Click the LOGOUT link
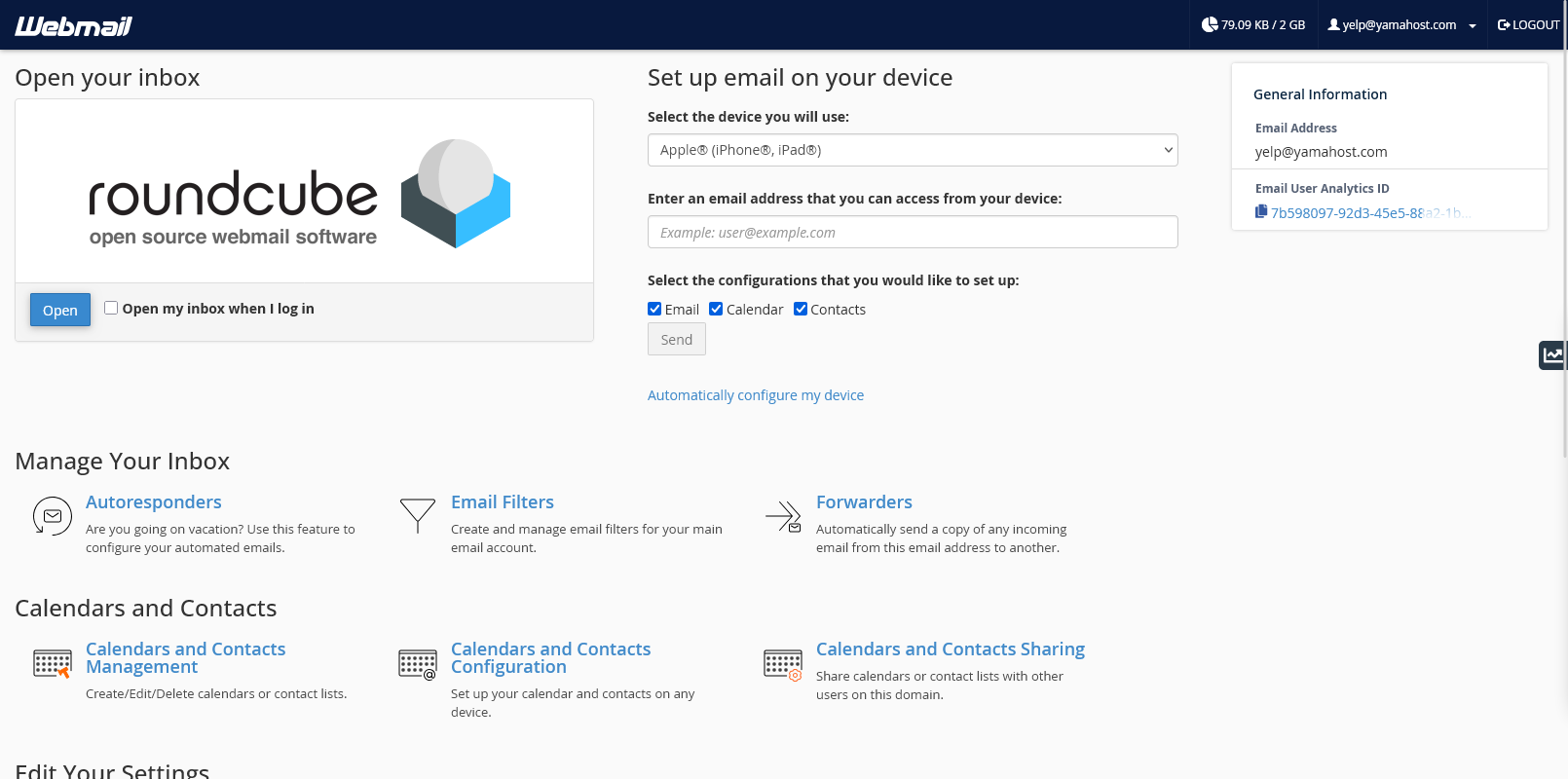1568x779 pixels. pyautogui.click(x=1528, y=24)
